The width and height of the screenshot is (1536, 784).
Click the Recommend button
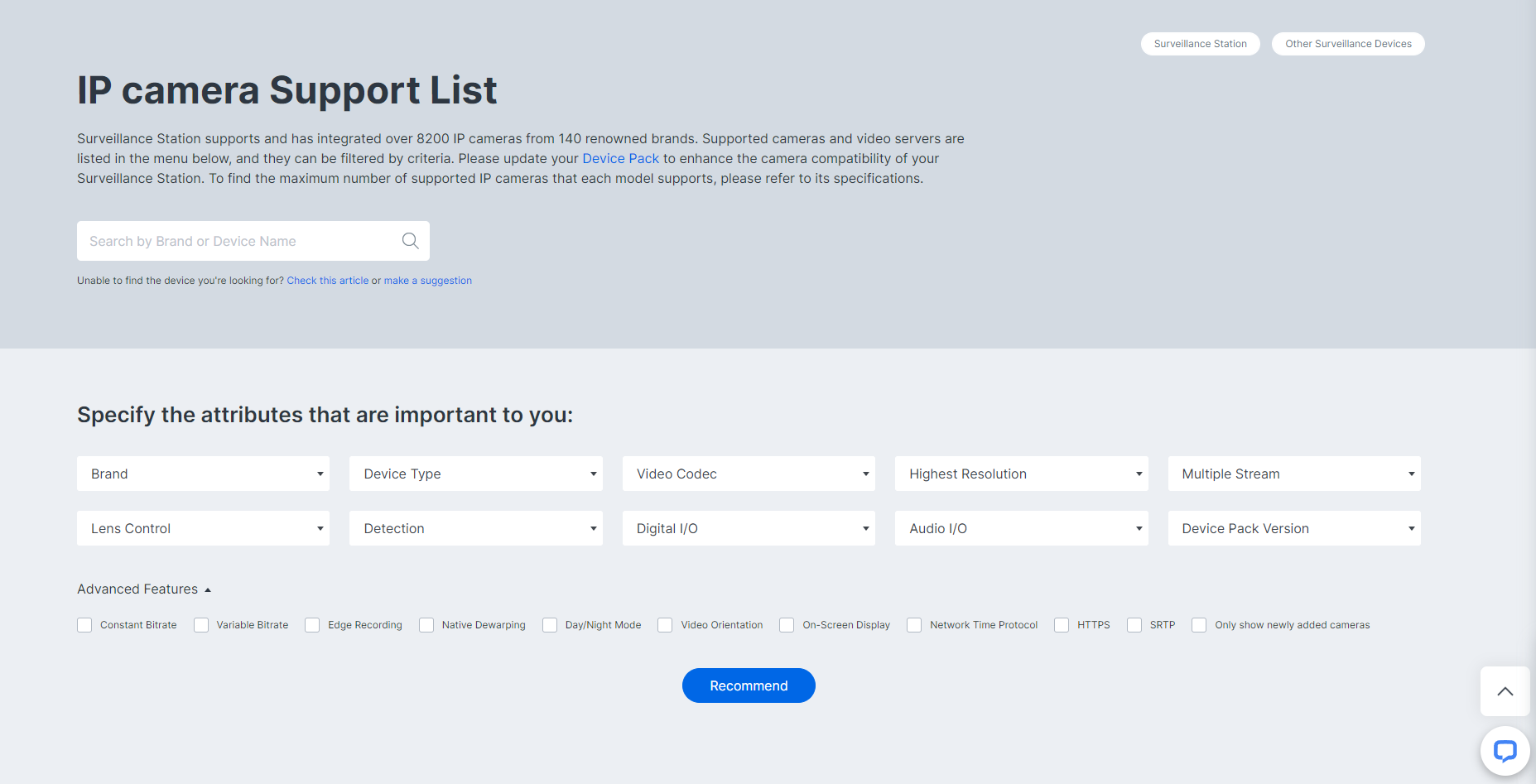[749, 685]
